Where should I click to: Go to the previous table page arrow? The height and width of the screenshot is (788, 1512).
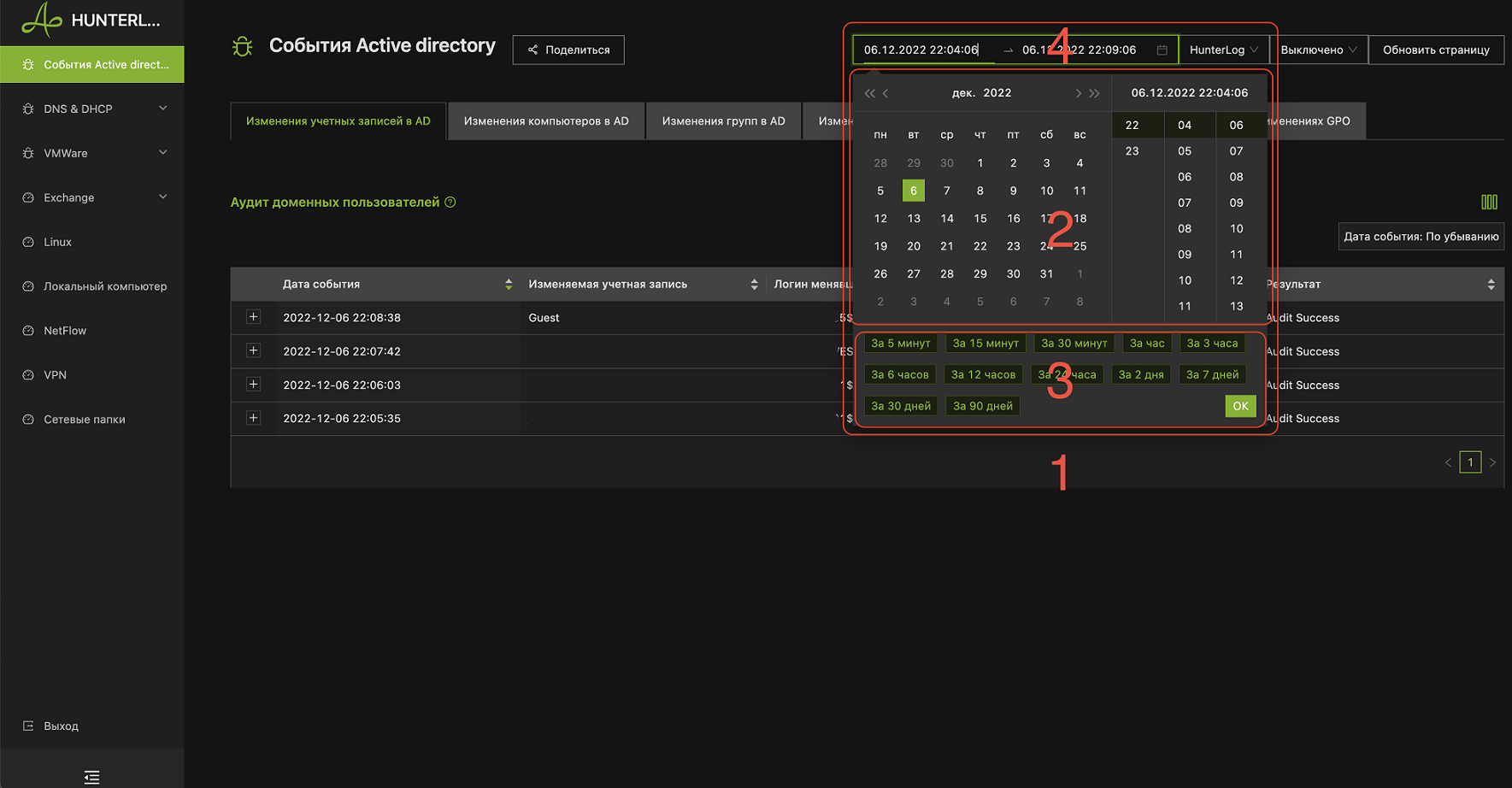pos(1448,462)
